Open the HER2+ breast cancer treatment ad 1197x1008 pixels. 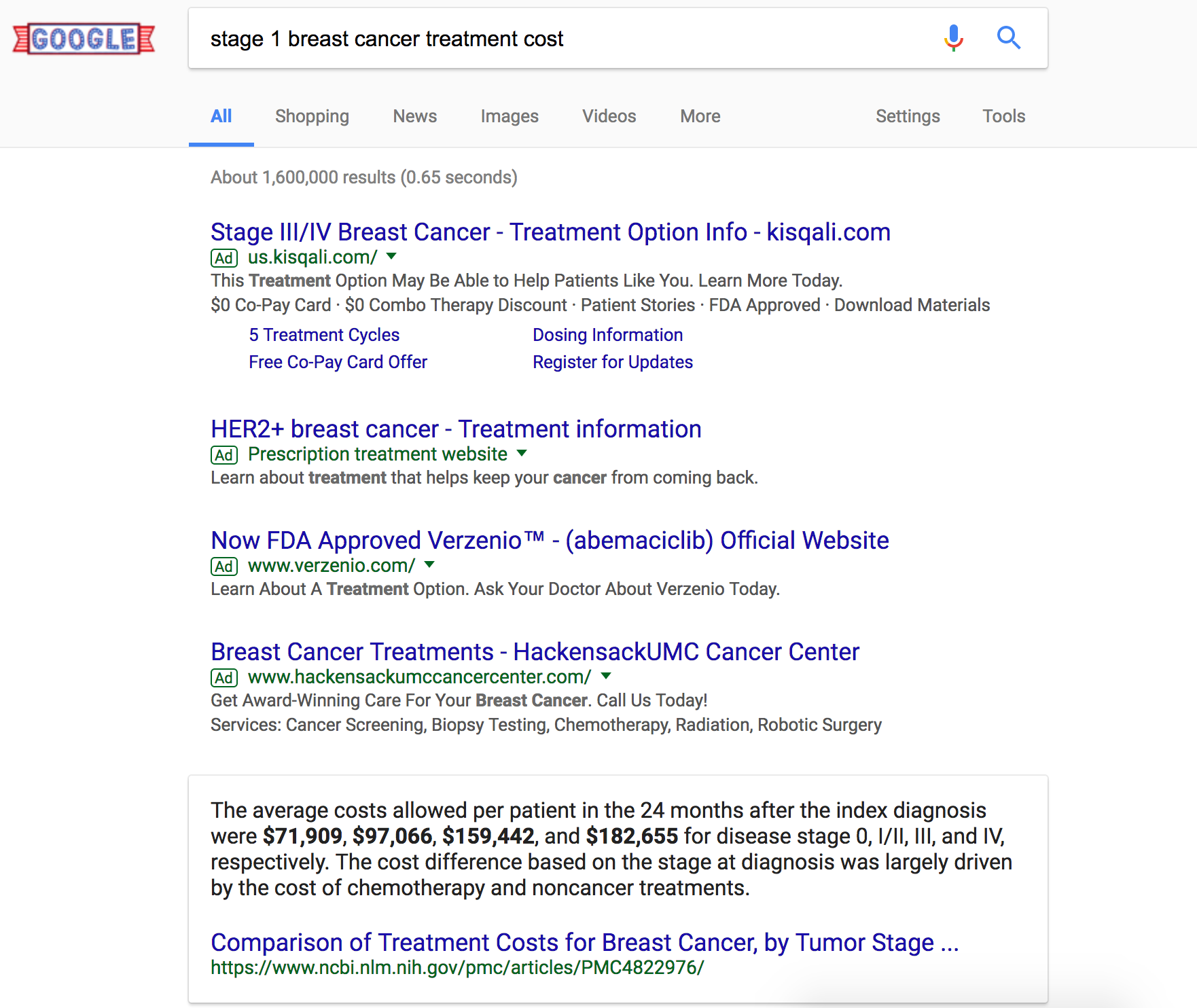pyautogui.click(x=456, y=429)
